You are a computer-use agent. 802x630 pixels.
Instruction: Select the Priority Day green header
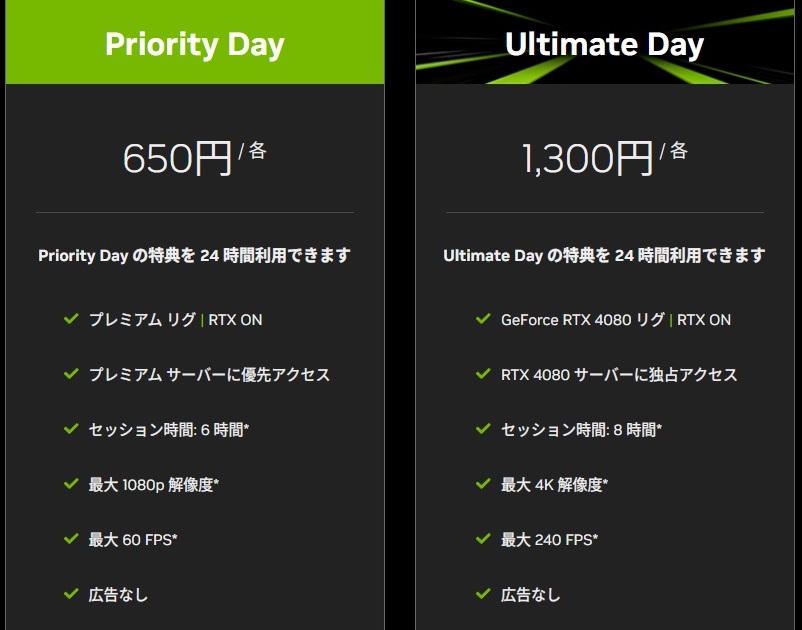(195, 44)
